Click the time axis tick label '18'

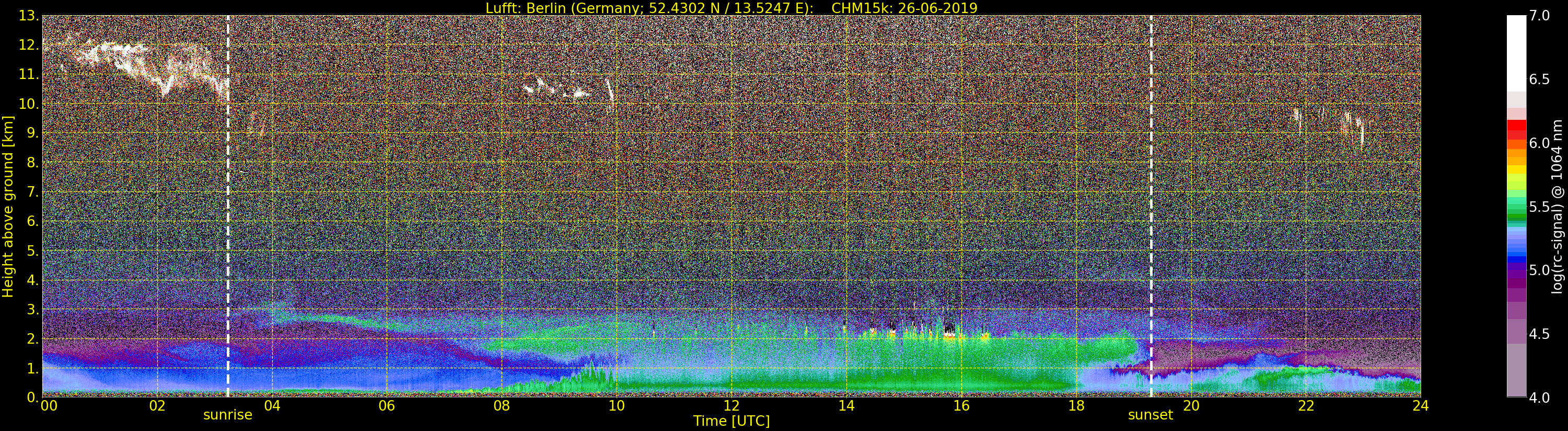tap(1076, 405)
